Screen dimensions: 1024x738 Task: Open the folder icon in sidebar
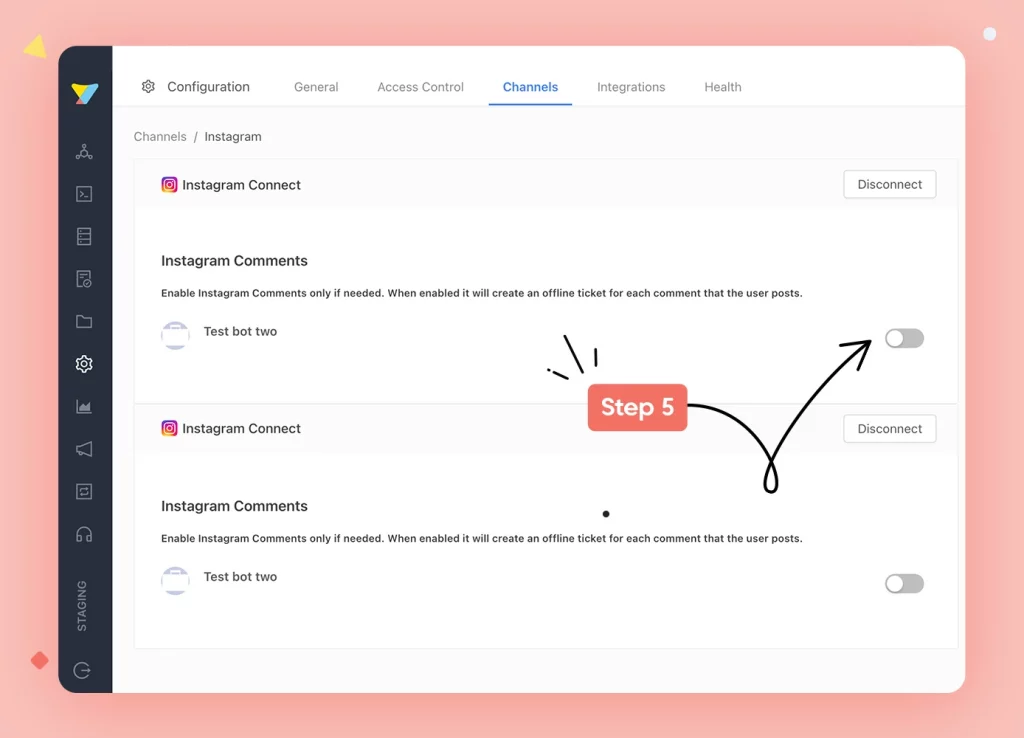tap(84, 321)
